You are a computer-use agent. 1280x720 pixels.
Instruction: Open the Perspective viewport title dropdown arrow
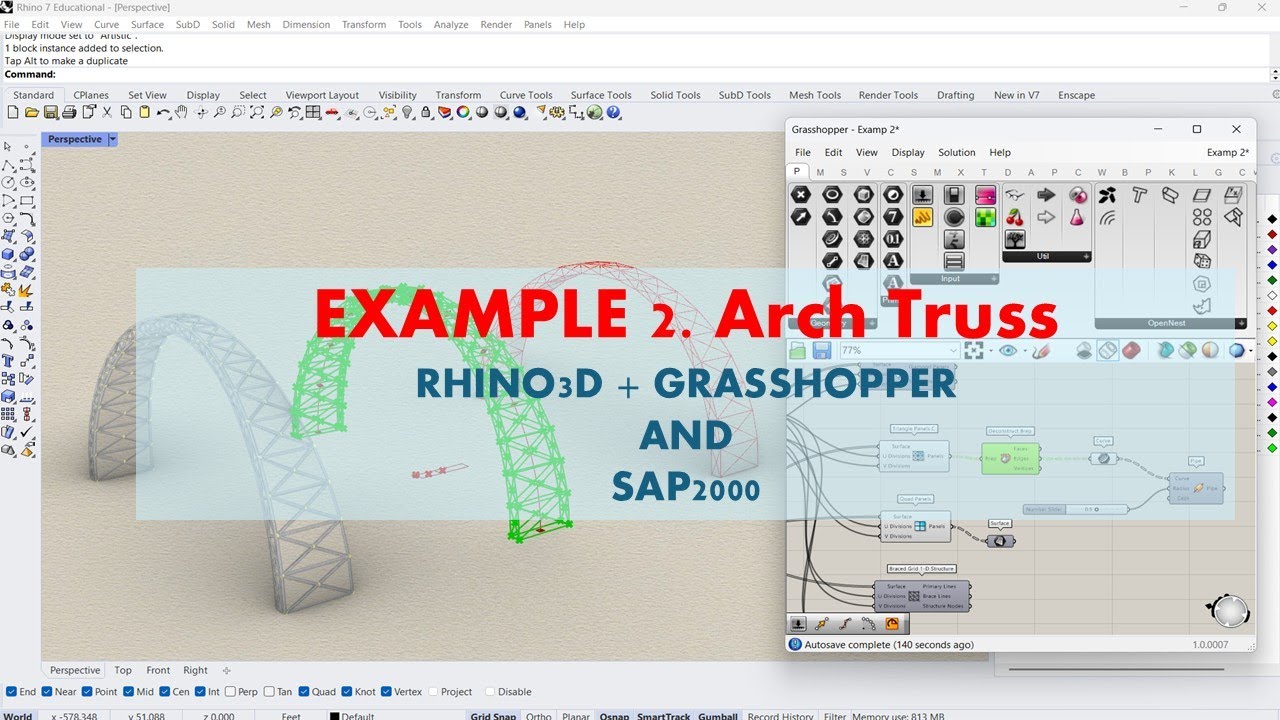point(112,140)
